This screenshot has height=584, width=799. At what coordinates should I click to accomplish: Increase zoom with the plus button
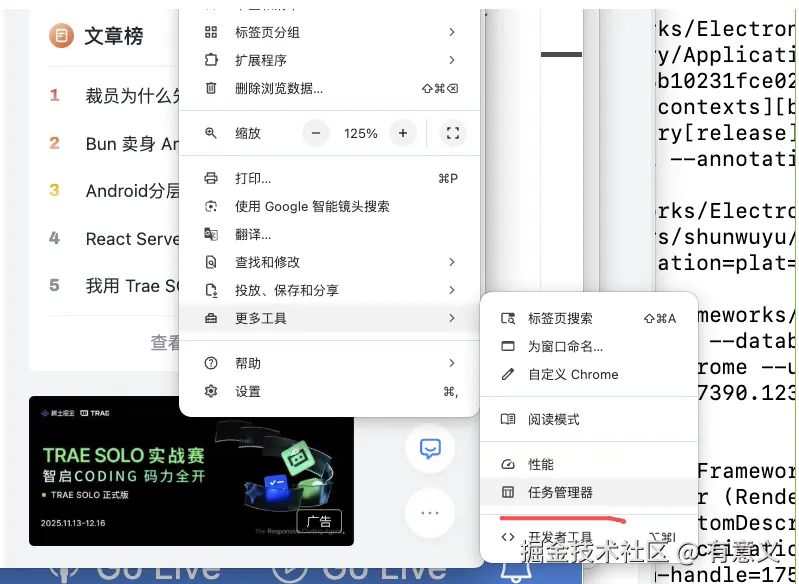(x=403, y=133)
